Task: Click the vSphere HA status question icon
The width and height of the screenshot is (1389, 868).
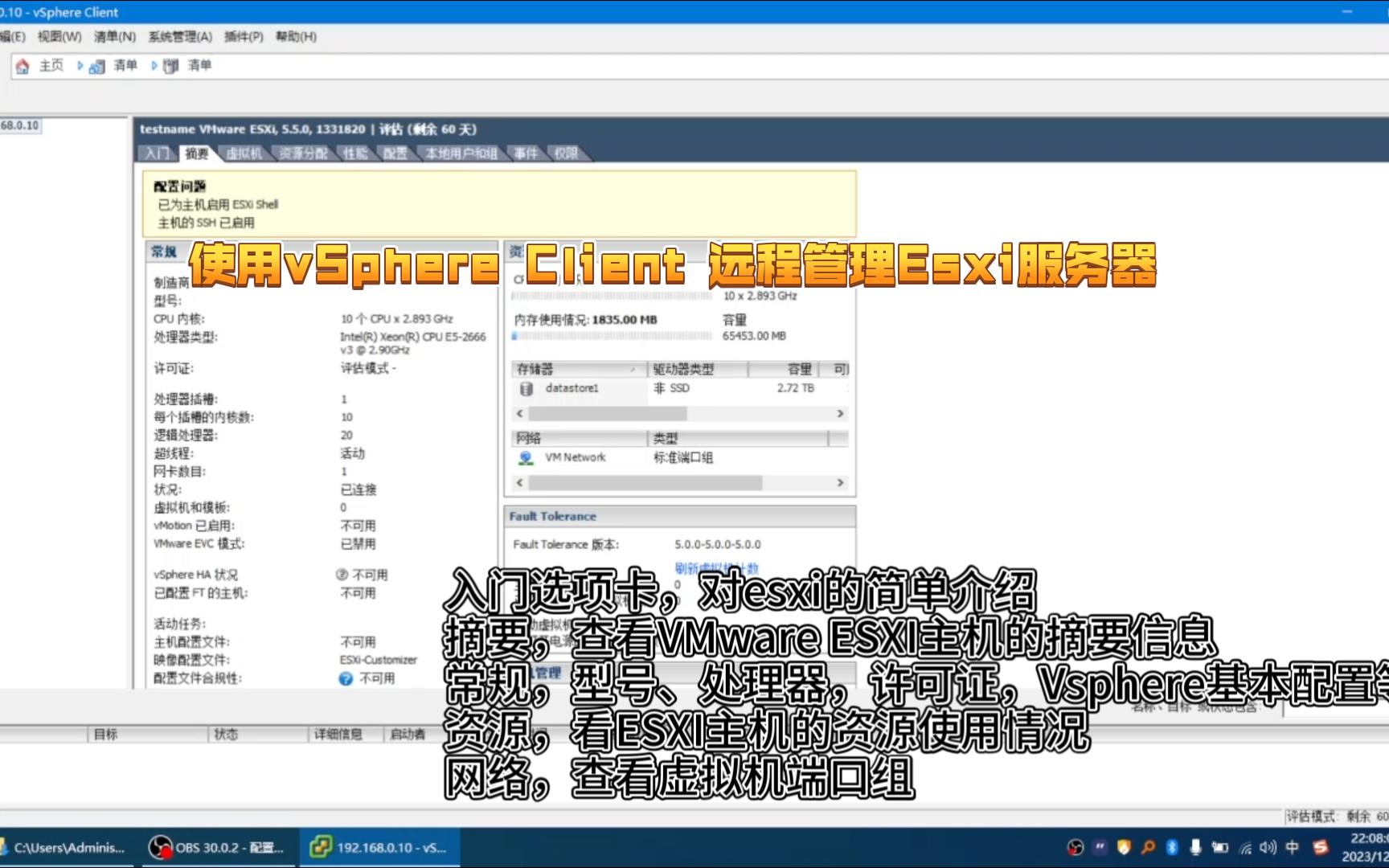Action: pyautogui.click(x=342, y=575)
